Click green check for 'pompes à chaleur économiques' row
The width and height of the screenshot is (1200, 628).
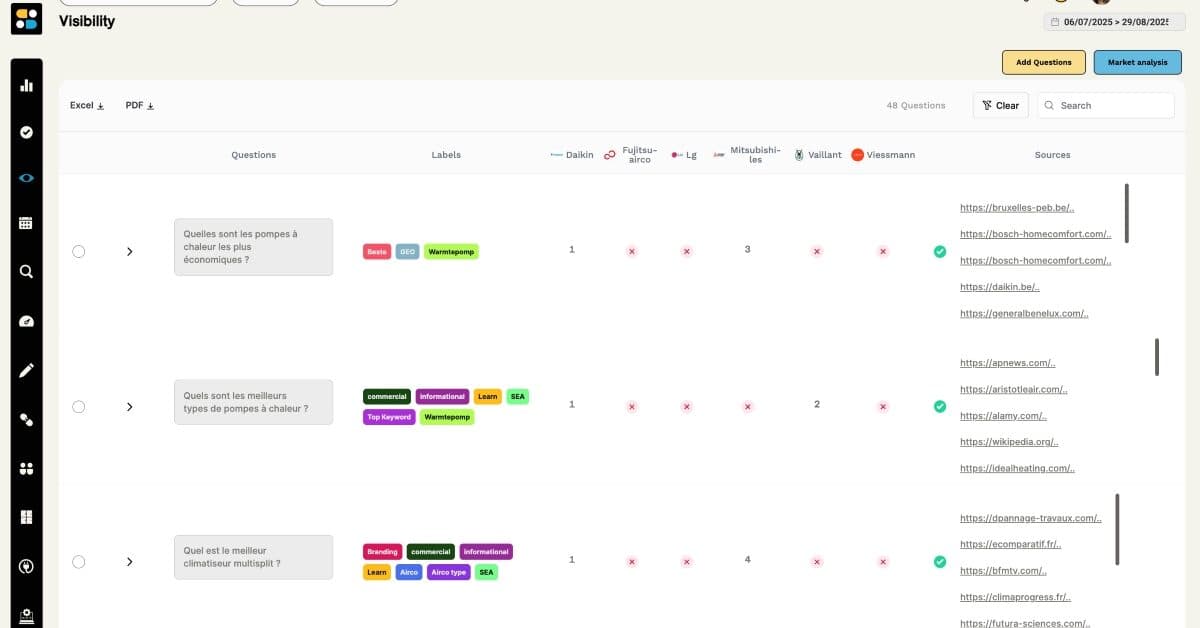point(940,251)
